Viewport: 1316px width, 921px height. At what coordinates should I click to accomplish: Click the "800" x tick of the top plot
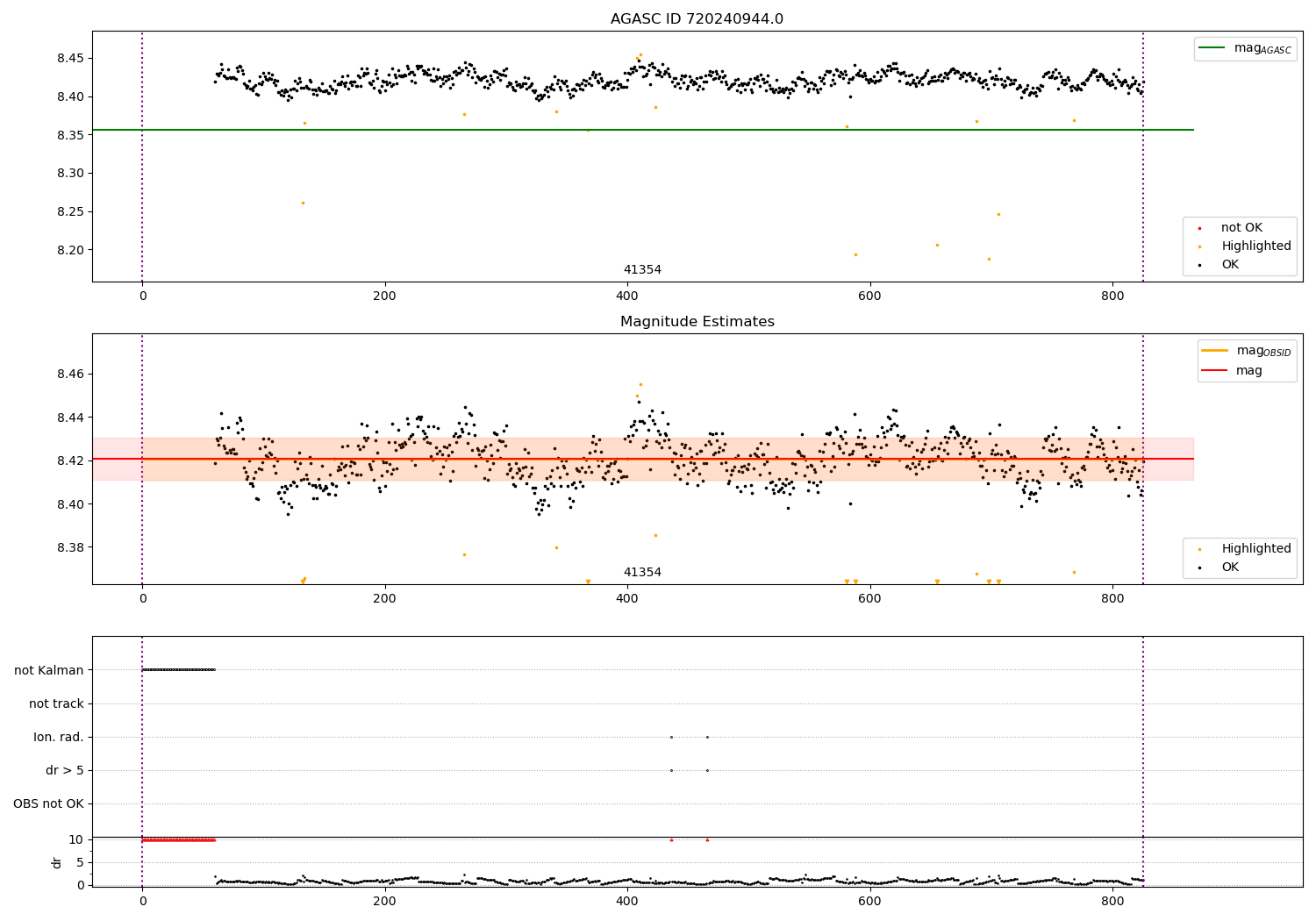1112,296
